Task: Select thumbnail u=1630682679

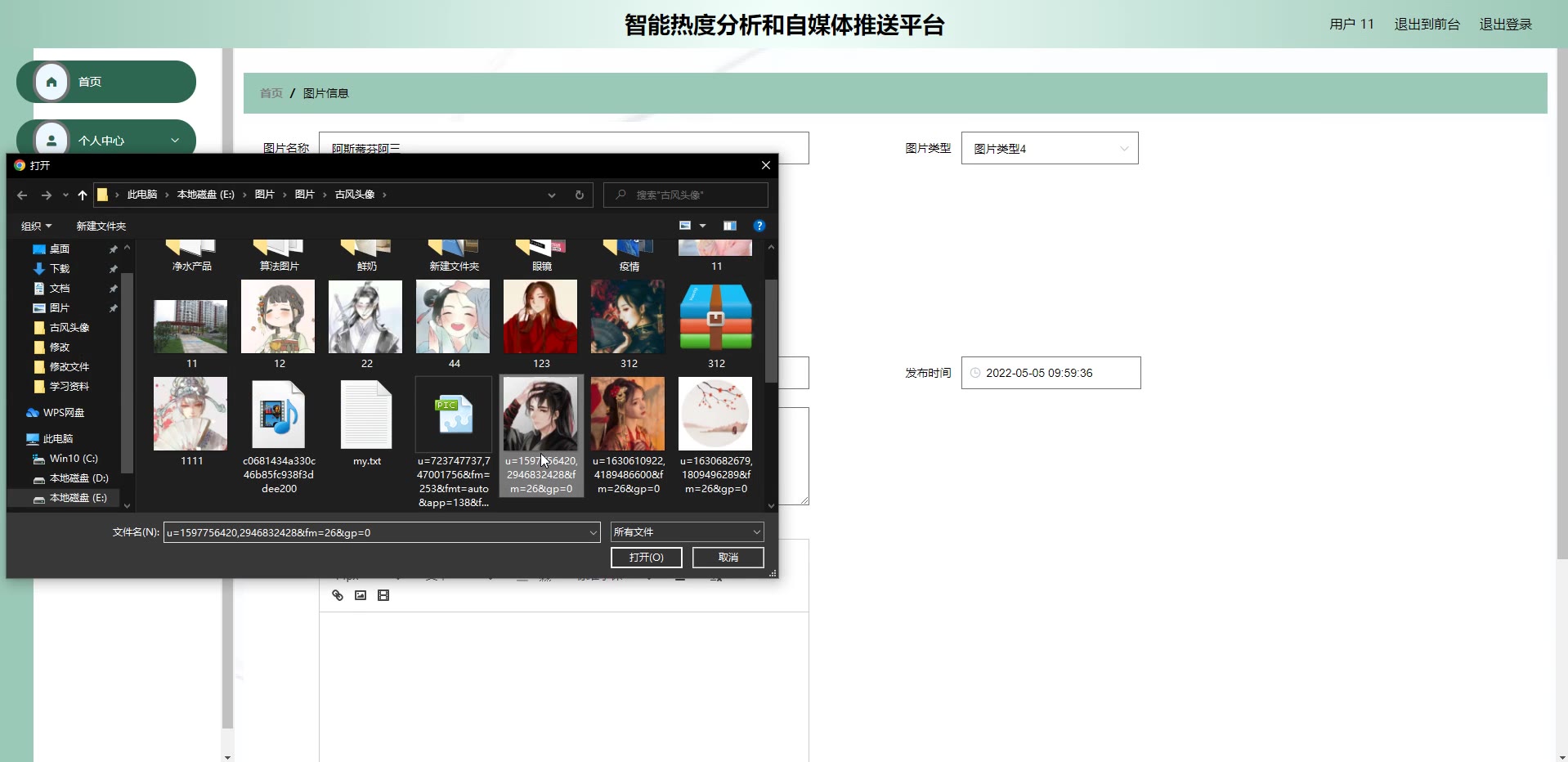Action: pyautogui.click(x=715, y=414)
